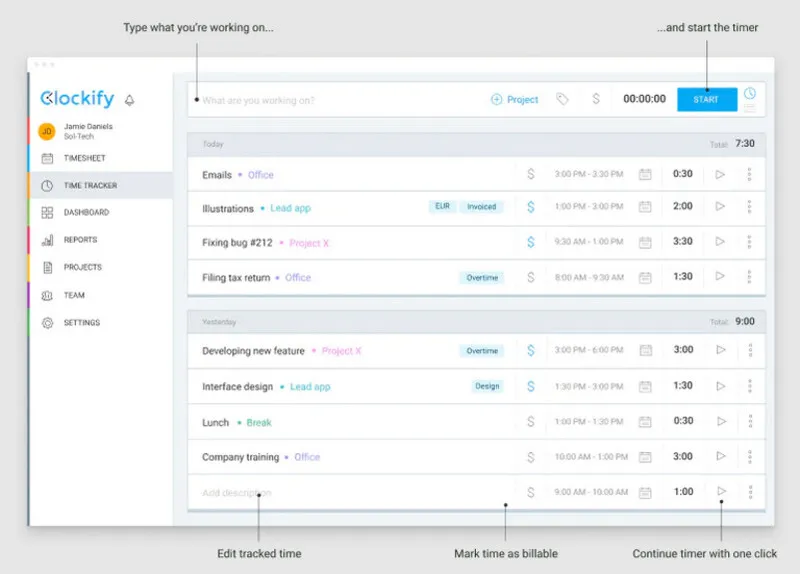Open more options for Filing tax return
The height and width of the screenshot is (574, 800).
pyautogui.click(x=749, y=277)
